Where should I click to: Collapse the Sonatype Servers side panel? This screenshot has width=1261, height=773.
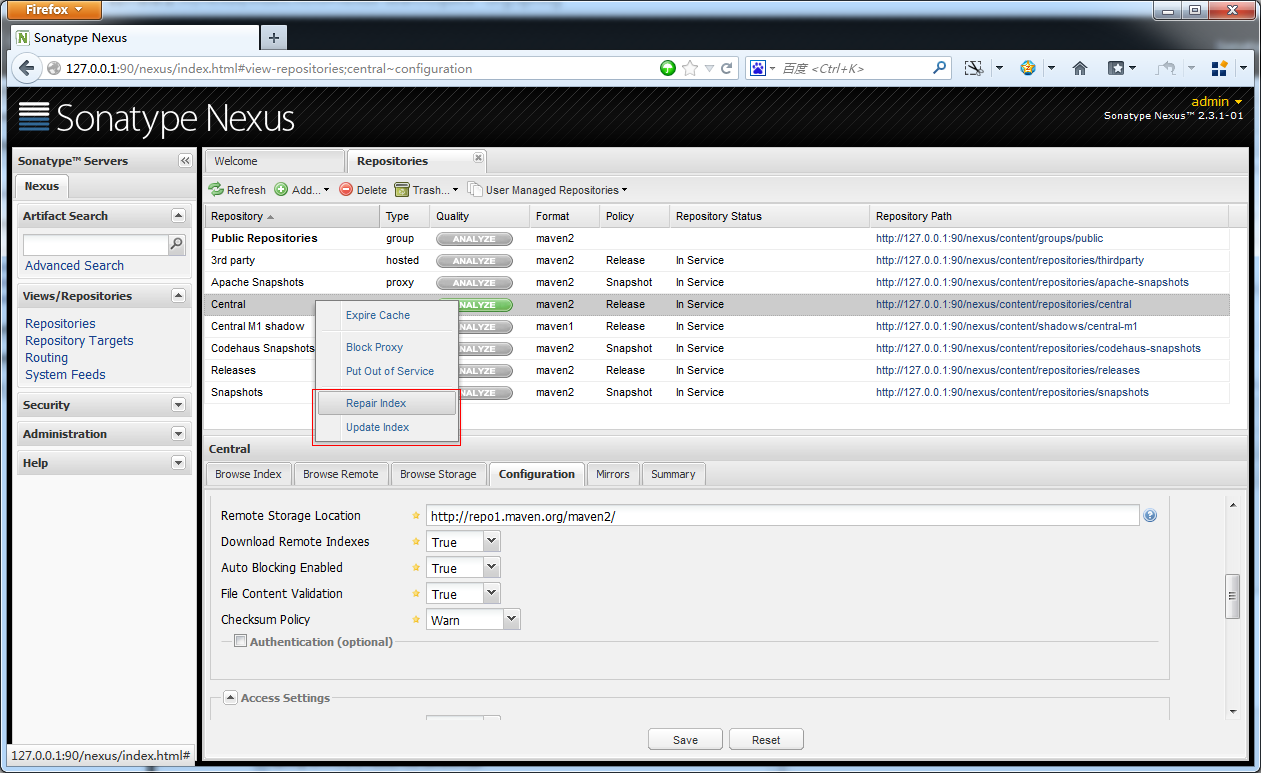185,161
